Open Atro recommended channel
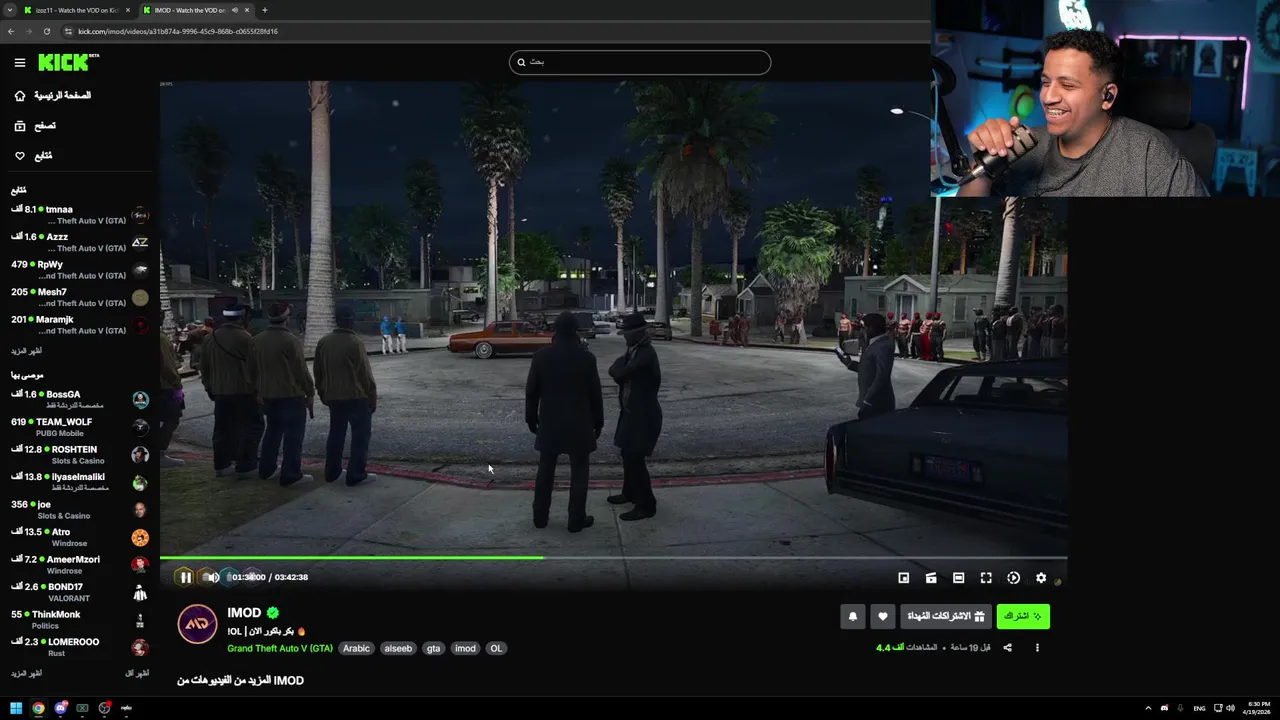 coord(80,537)
